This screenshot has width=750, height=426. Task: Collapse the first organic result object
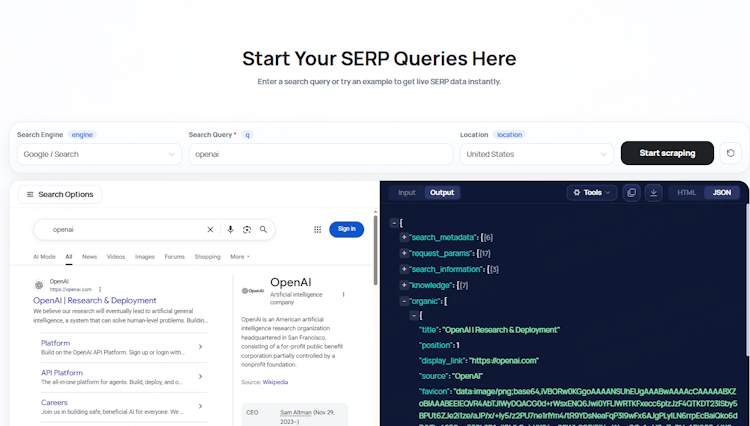414,315
